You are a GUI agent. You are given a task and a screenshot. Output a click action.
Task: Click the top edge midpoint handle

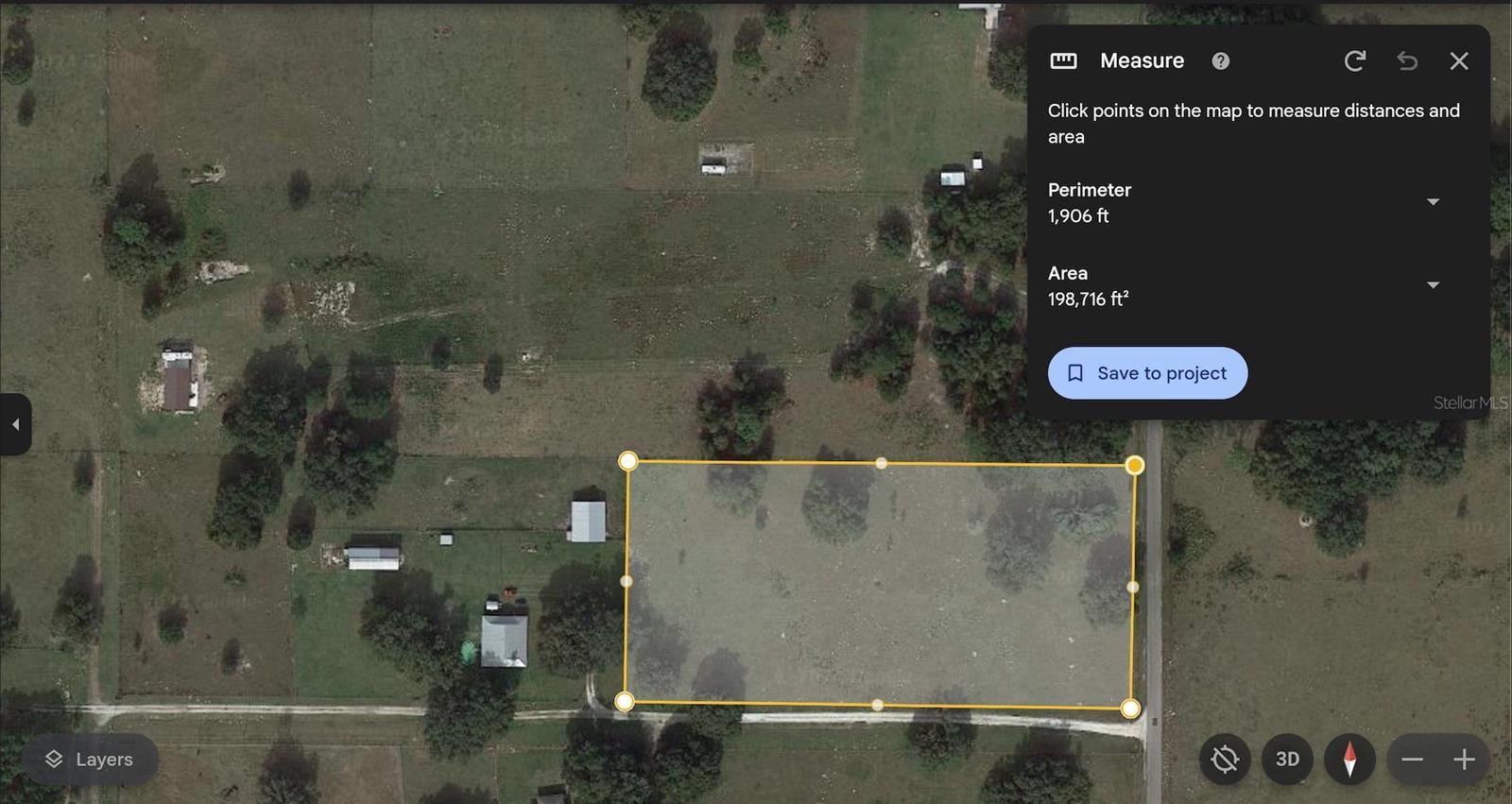coord(881,463)
